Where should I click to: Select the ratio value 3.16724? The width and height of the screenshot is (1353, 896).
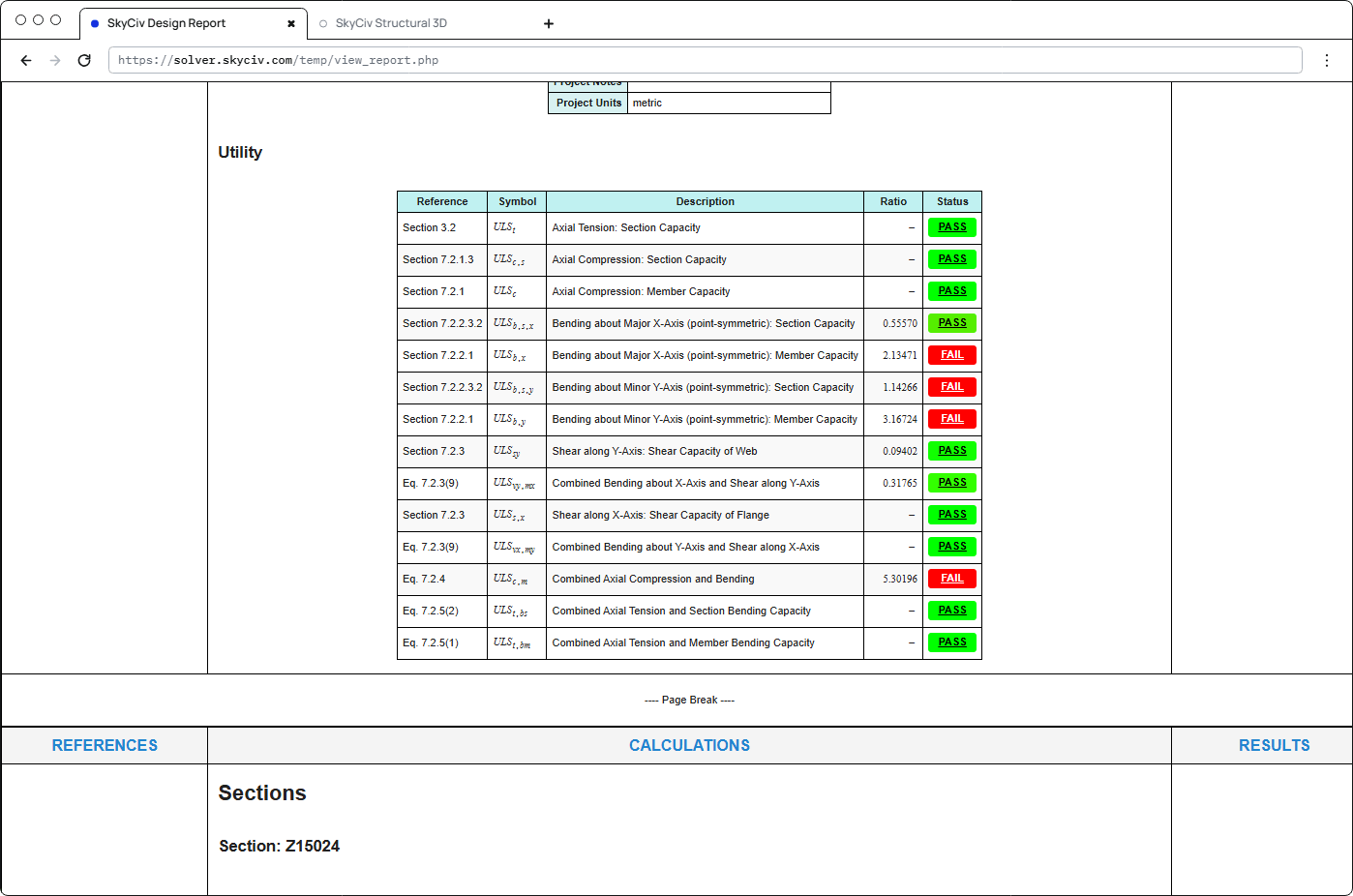click(x=900, y=419)
